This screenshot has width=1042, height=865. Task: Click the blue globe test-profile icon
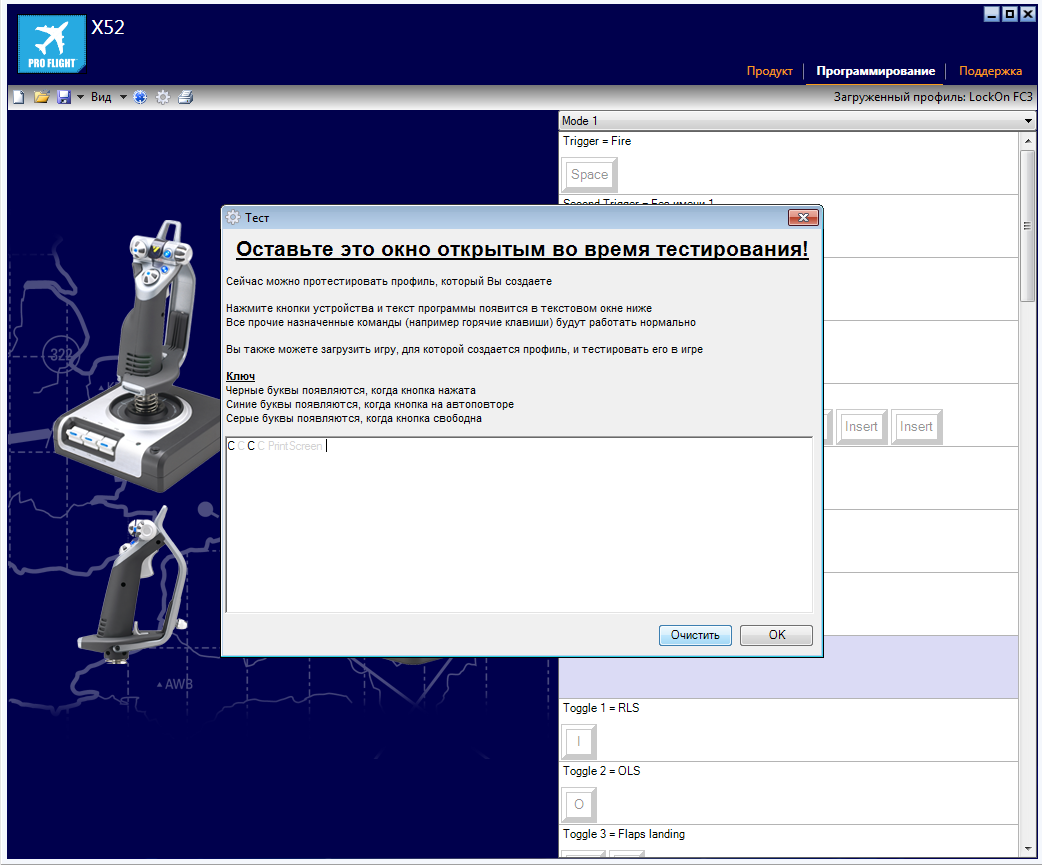tap(140, 98)
